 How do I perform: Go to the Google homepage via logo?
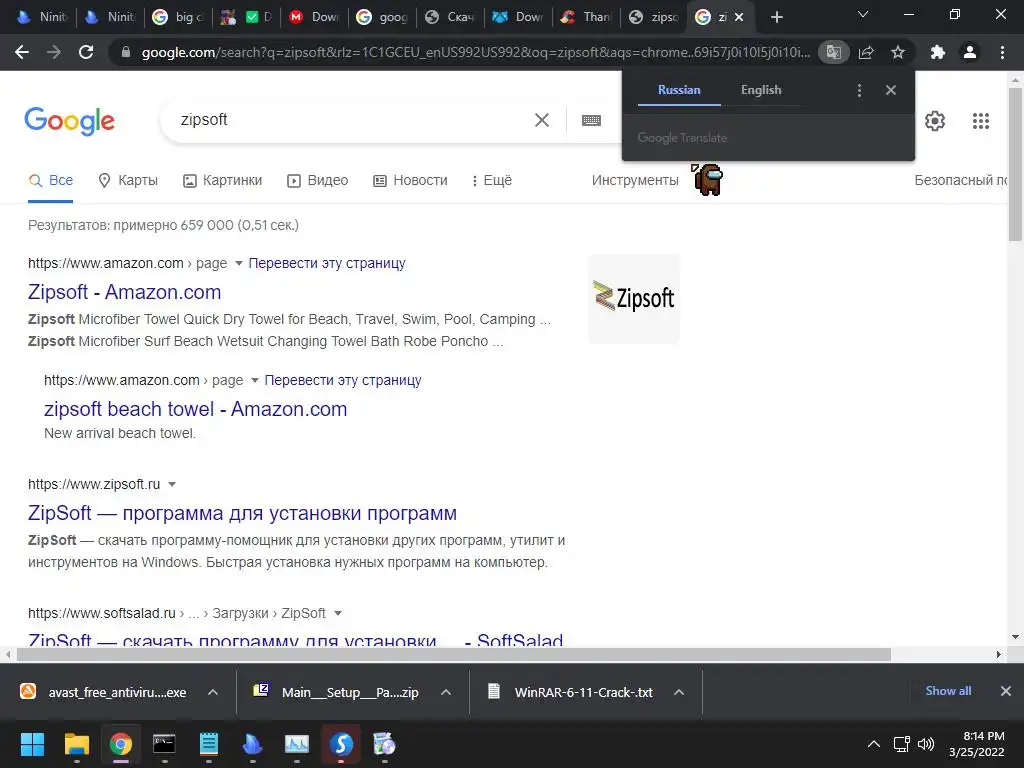(69, 121)
